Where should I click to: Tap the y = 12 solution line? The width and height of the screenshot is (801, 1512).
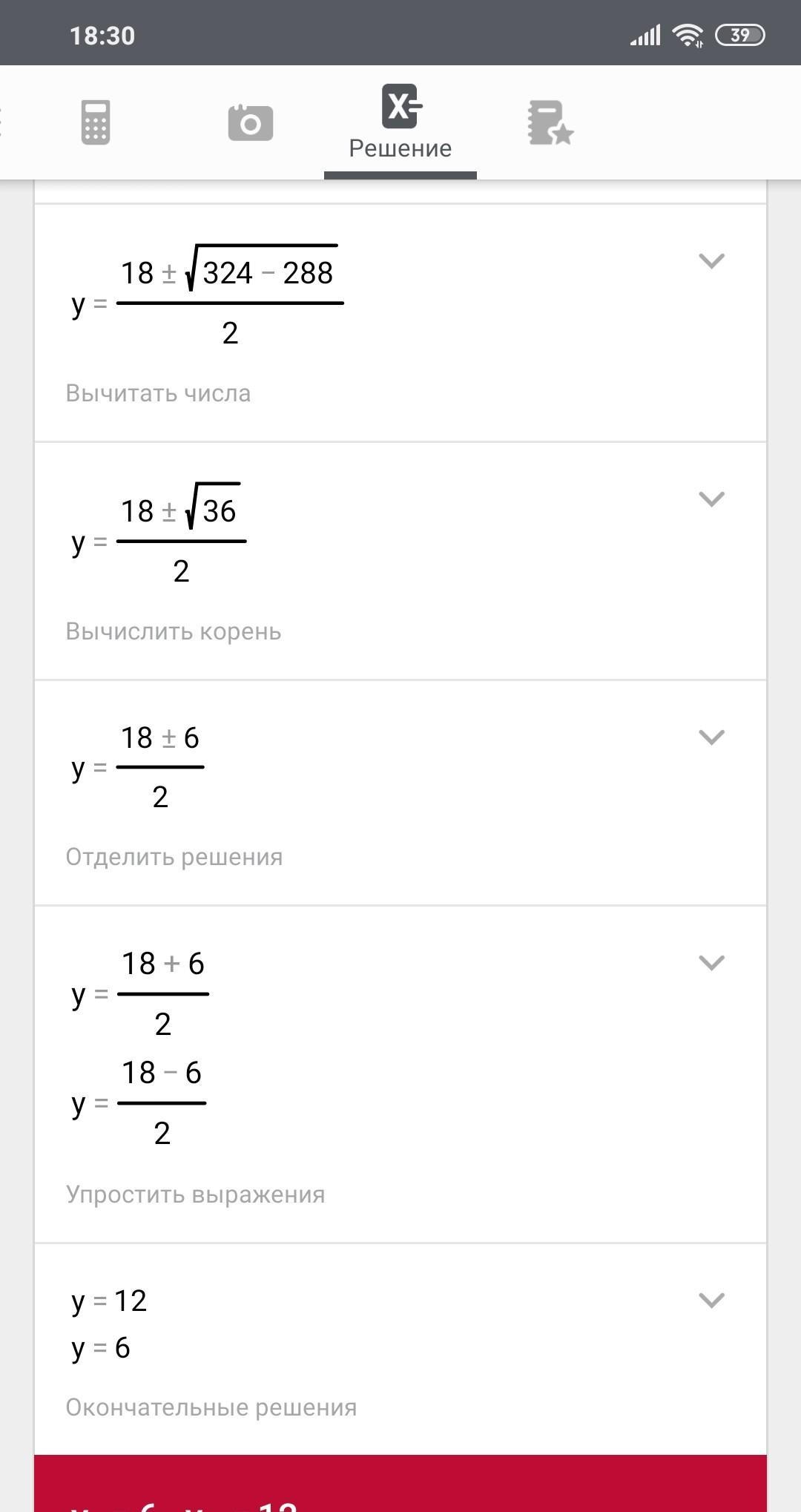110,1301
